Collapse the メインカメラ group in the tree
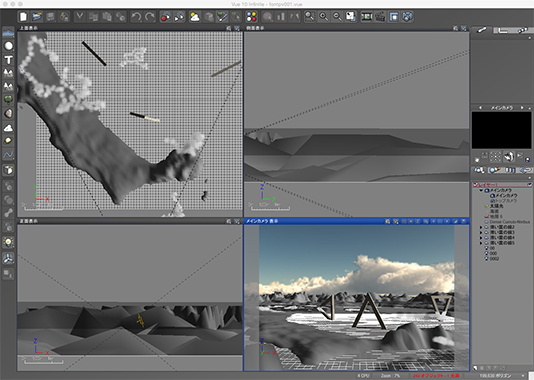This screenshot has height=380, width=534. [481, 191]
